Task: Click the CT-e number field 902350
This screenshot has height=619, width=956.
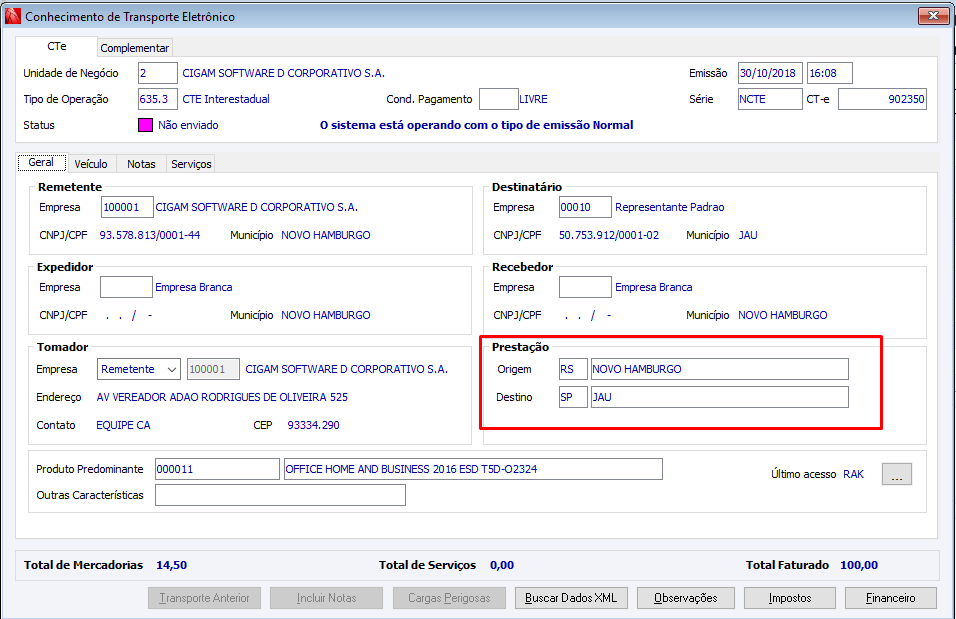Action: (882, 99)
